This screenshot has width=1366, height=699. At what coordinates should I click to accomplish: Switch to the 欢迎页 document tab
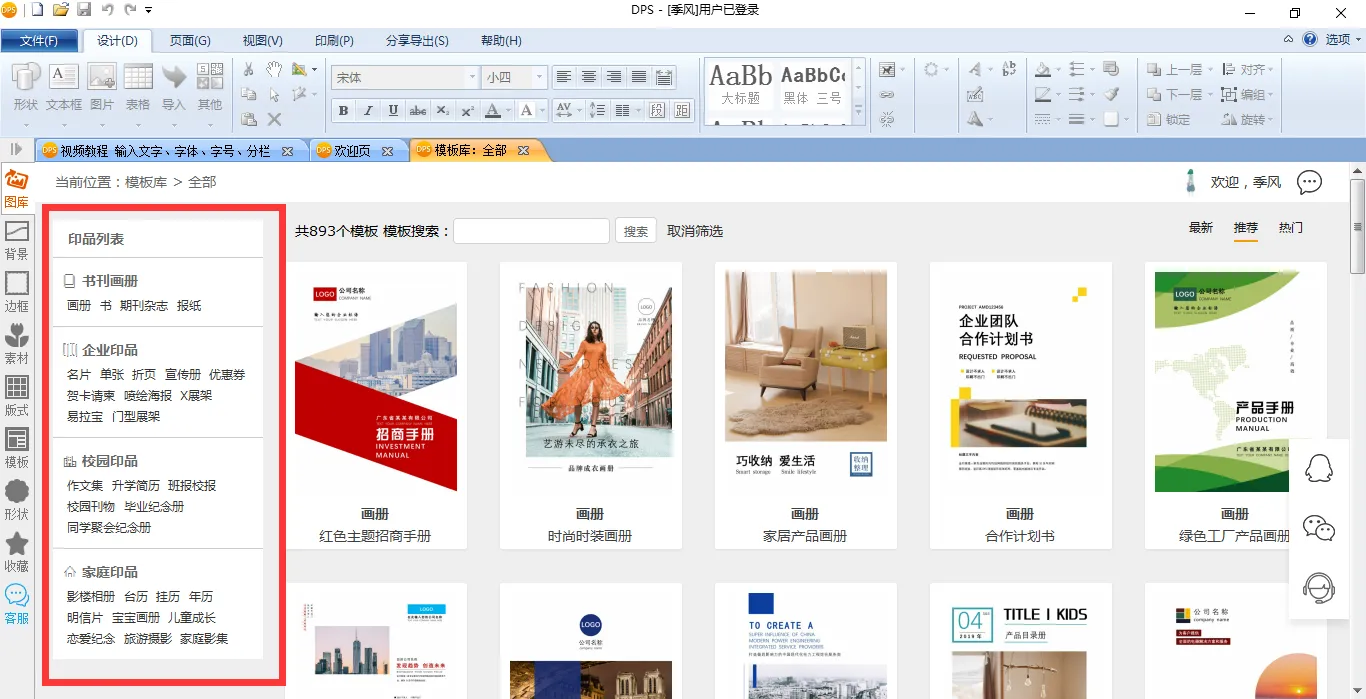[x=352, y=151]
